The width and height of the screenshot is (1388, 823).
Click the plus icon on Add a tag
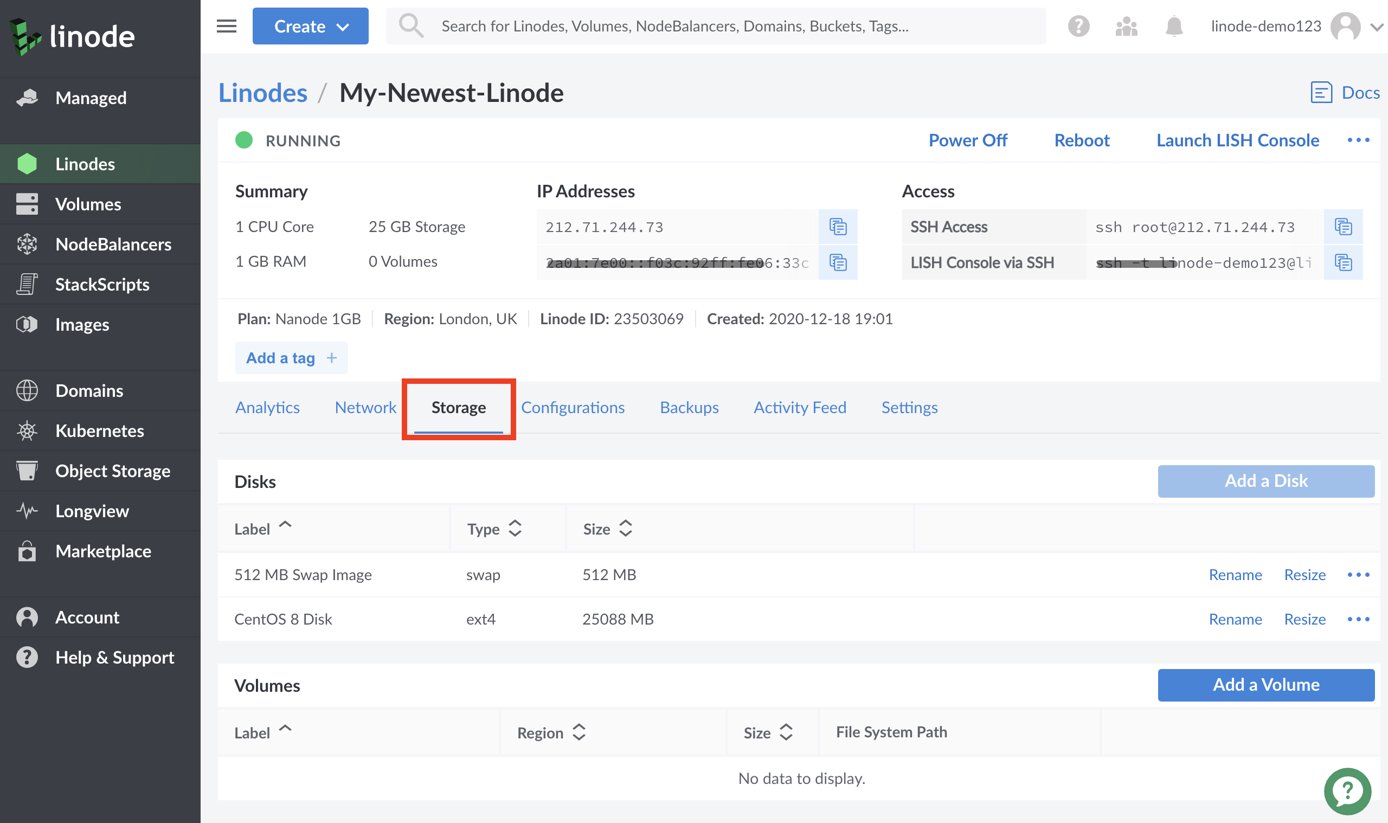coord(331,358)
